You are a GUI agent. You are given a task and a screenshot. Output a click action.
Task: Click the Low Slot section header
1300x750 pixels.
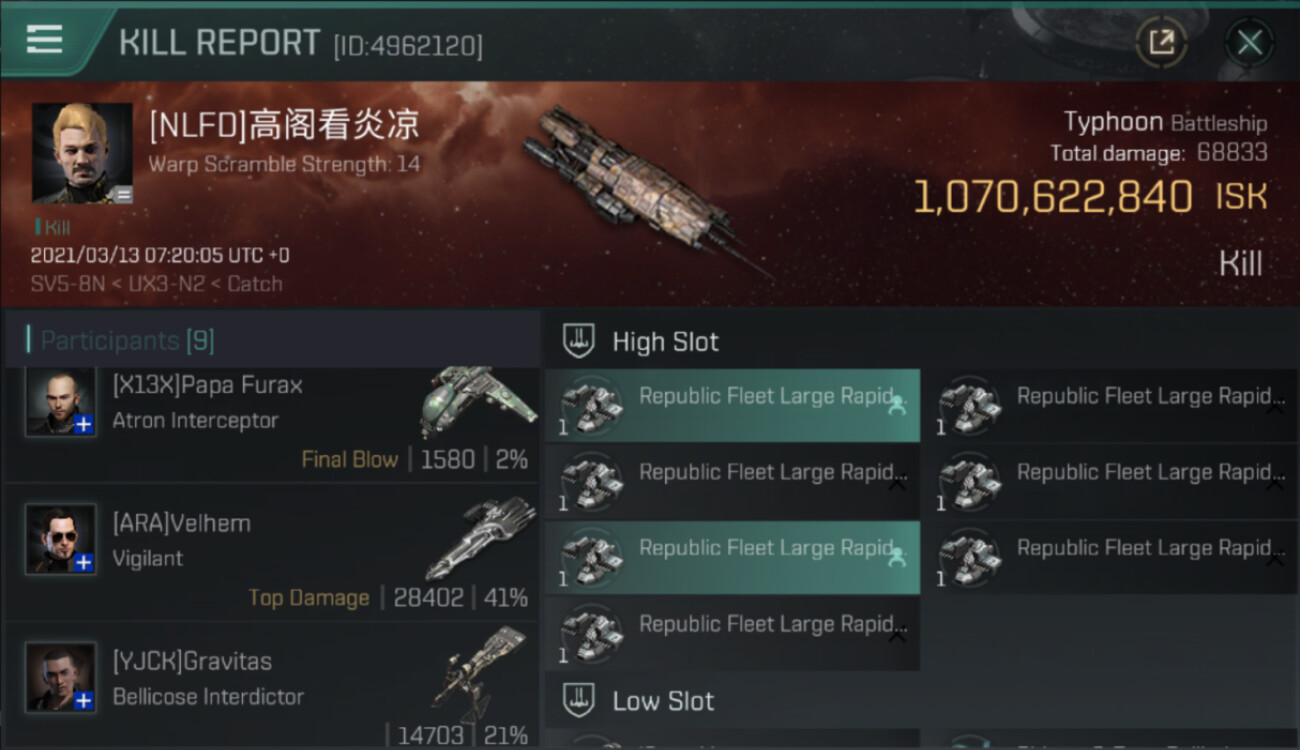[663, 701]
